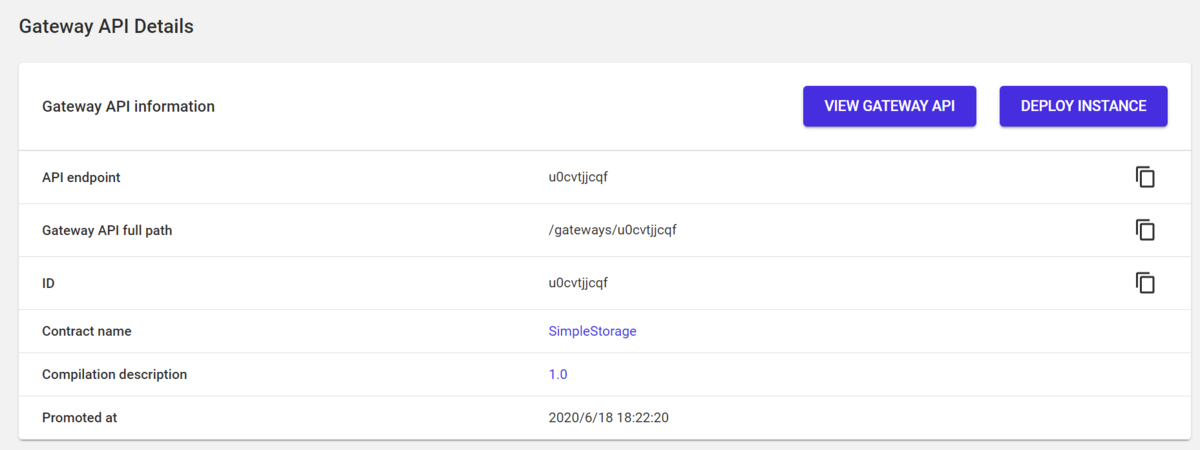Open the SimpleStorage contract link
This screenshot has height=450, width=1200.
pyautogui.click(x=592, y=331)
